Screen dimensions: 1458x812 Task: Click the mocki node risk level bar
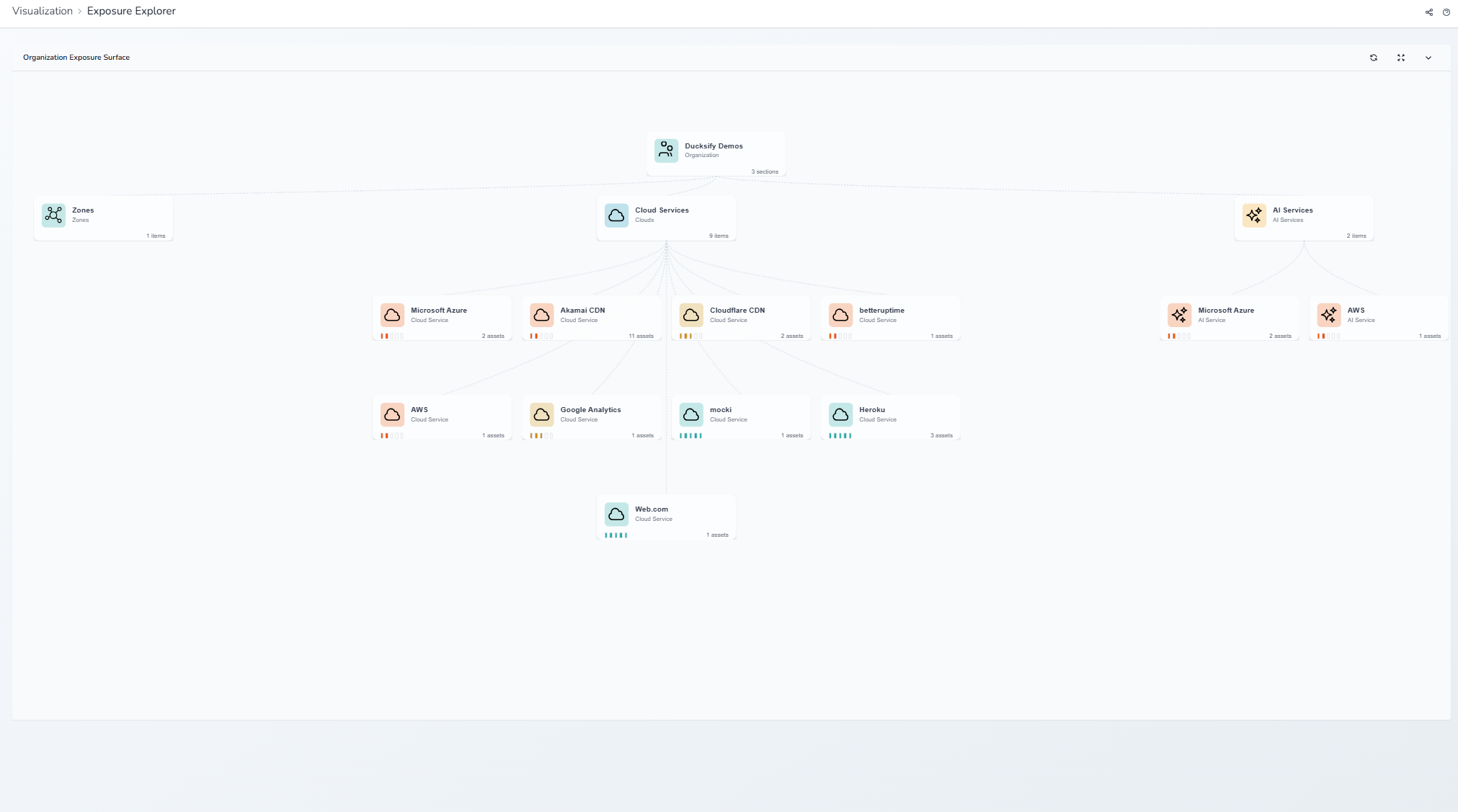(x=690, y=436)
